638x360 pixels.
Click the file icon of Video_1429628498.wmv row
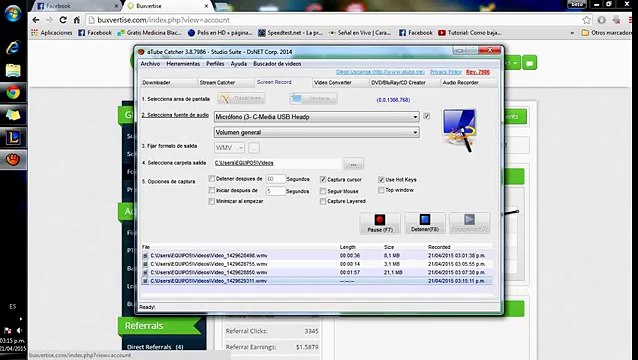[145, 255]
